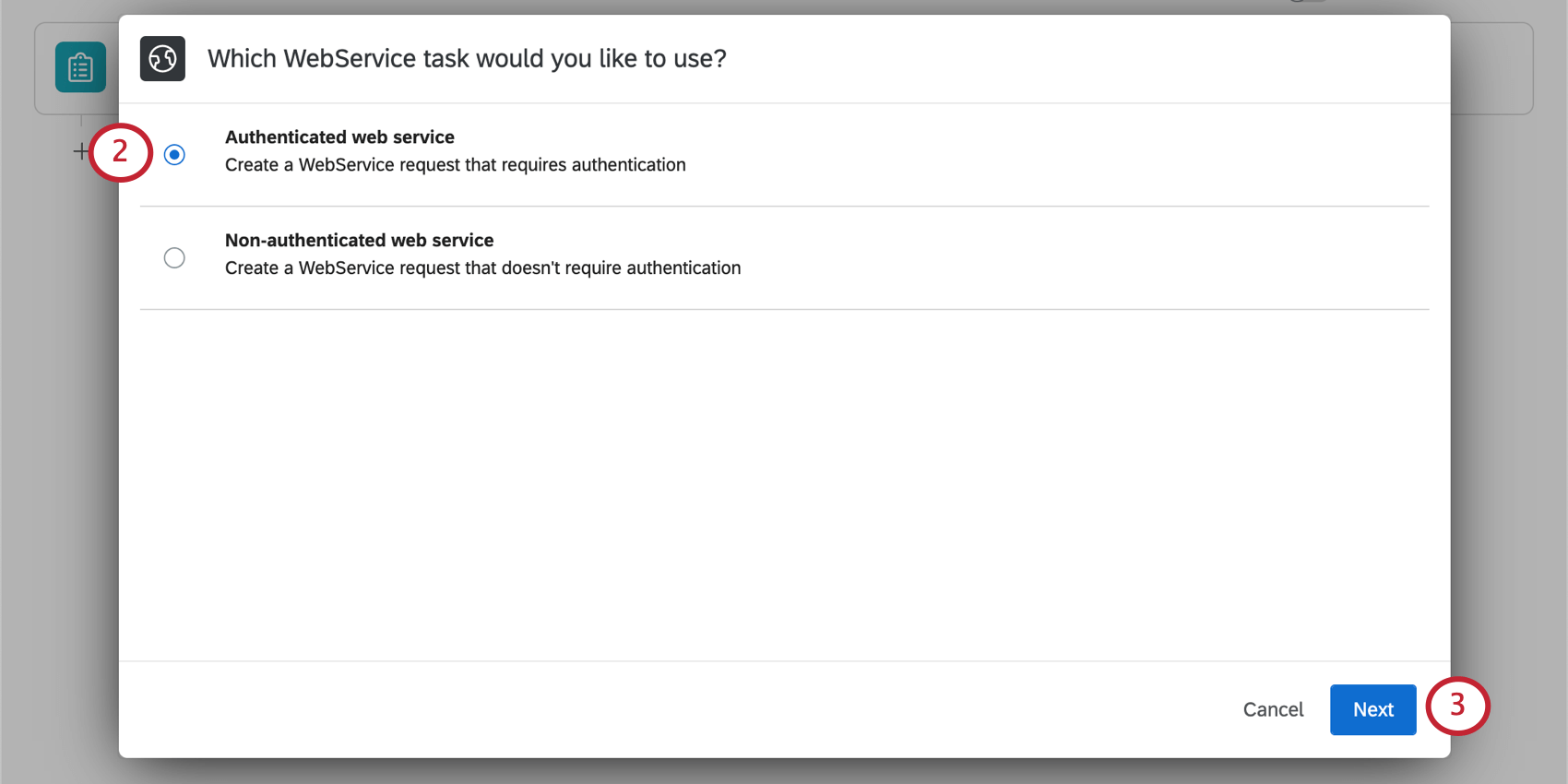Click the divider line below Non-authenticated option
This screenshot has width=1568, height=784.
(x=784, y=310)
